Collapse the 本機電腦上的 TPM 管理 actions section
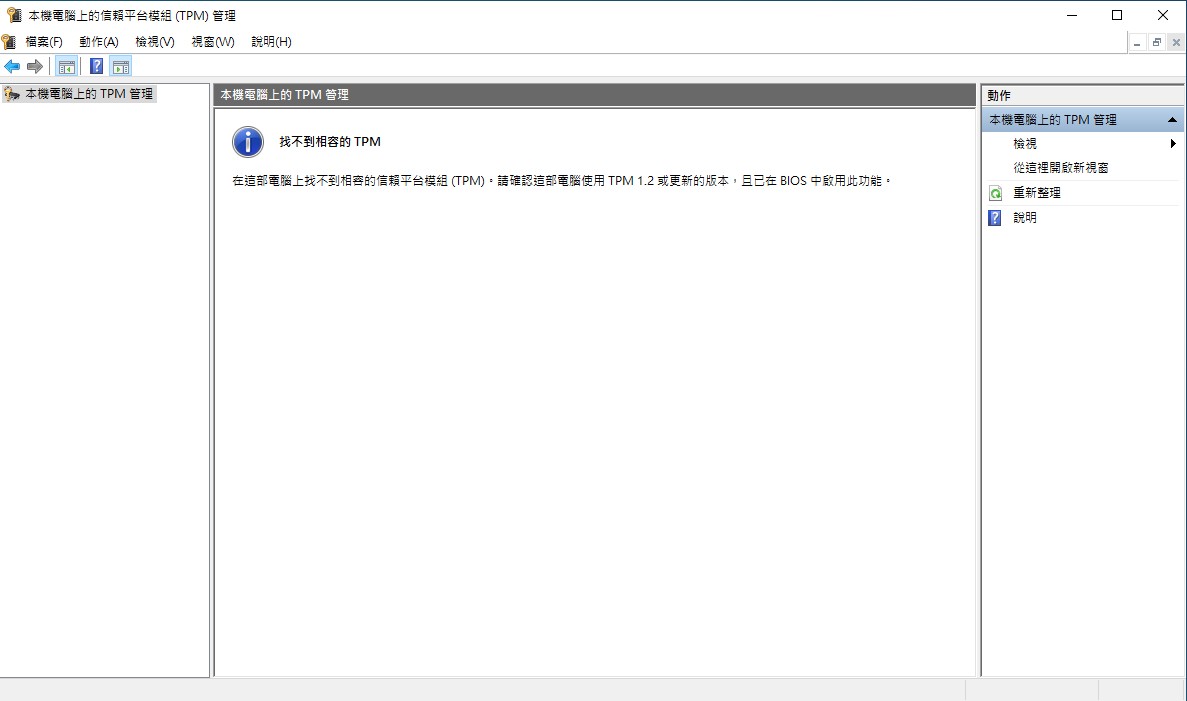The width and height of the screenshot is (1187, 701). click(x=1173, y=120)
